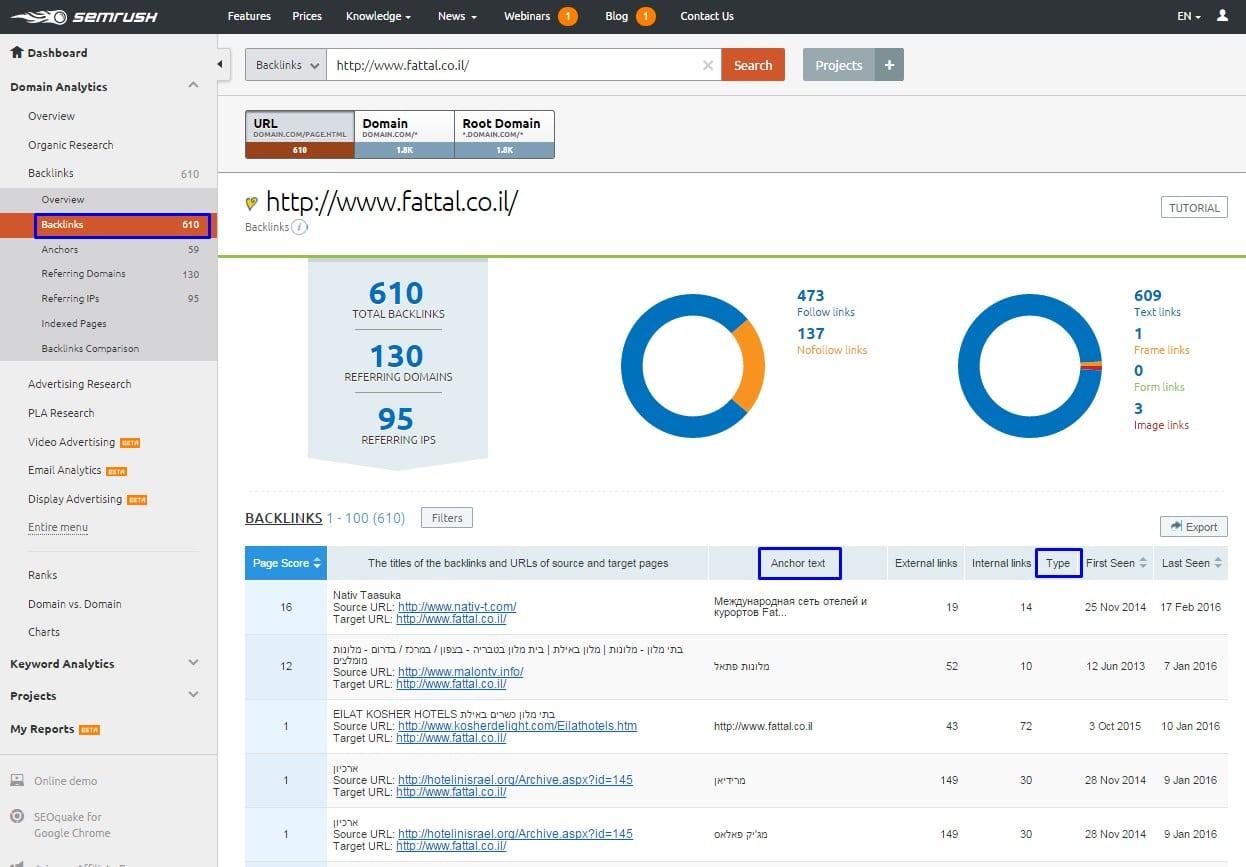
Task: Click the Webinars notification badge
Action: click(568, 16)
